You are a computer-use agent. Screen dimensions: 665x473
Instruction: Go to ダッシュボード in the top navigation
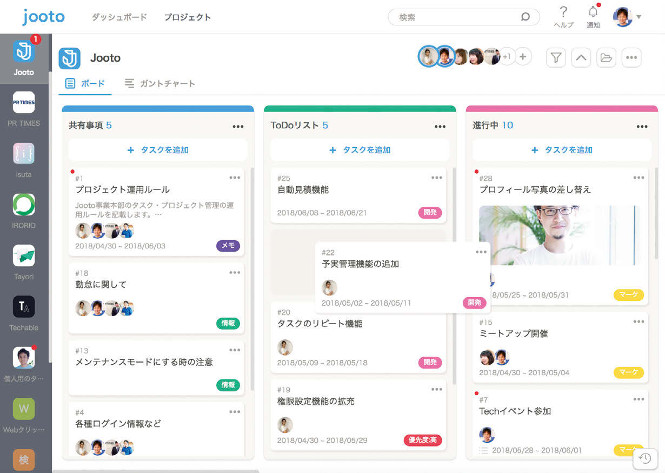pos(119,17)
